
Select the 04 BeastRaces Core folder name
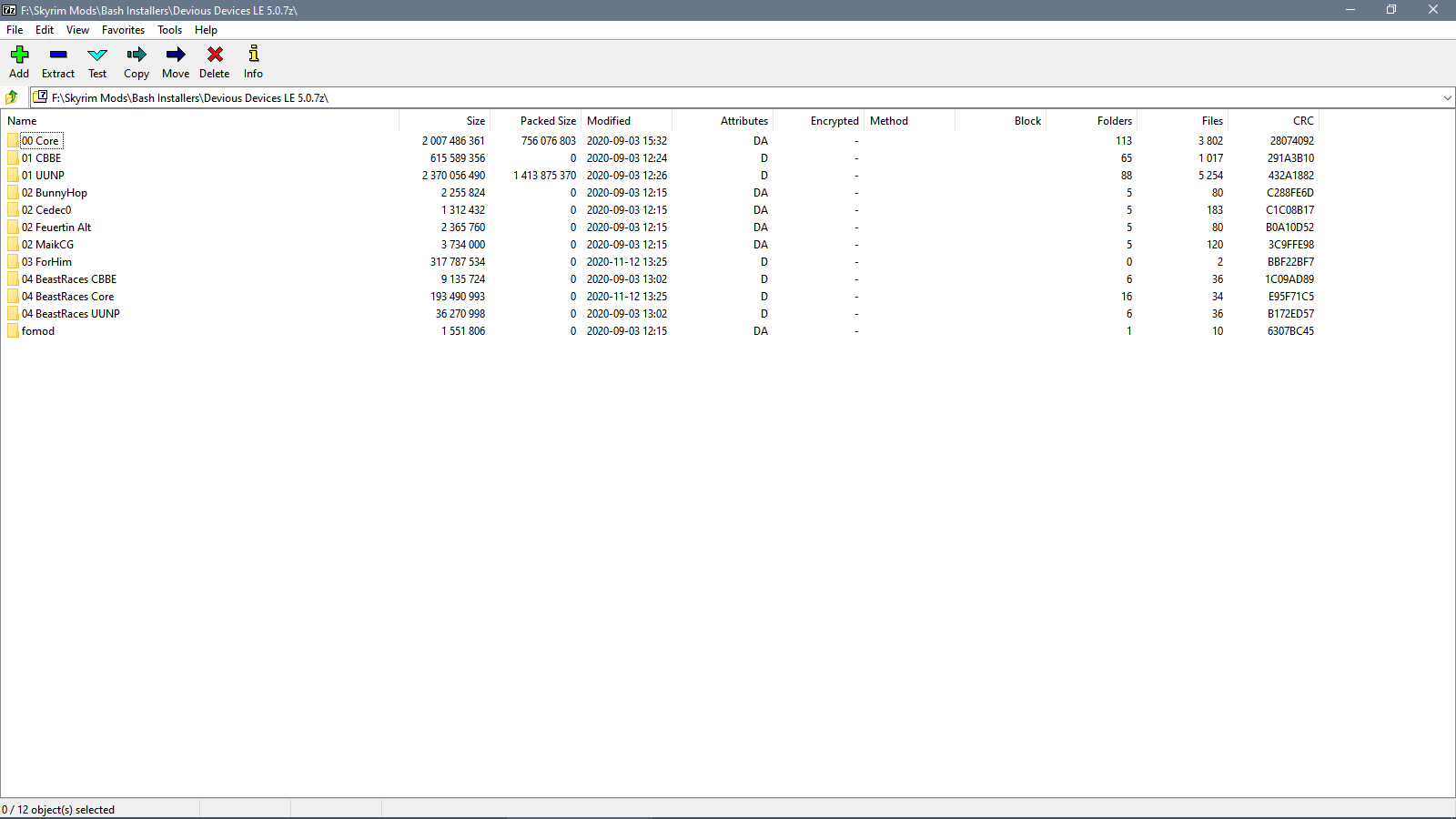point(68,297)
